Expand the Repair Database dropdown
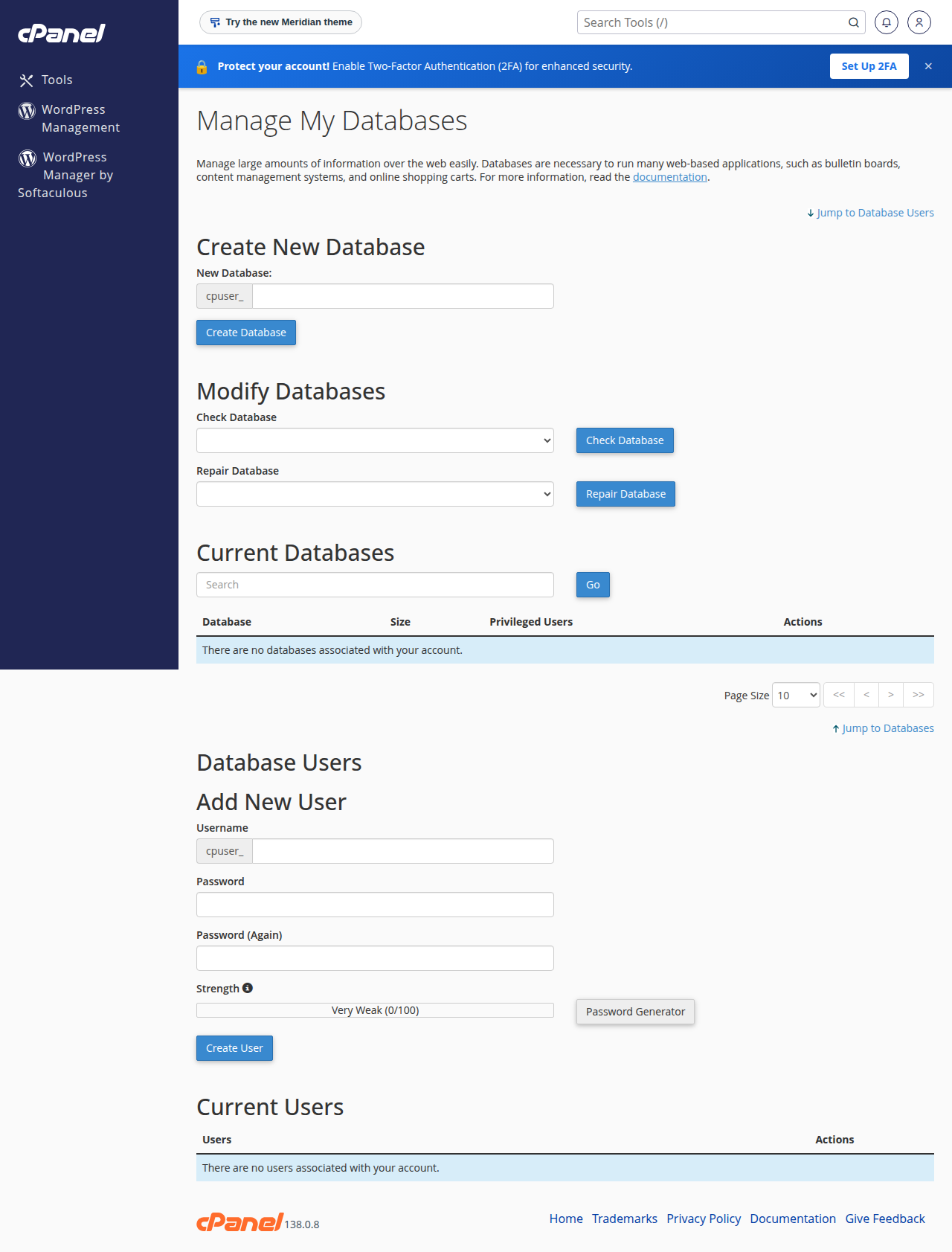The image size is (952, 1252). tap(375, 494)
